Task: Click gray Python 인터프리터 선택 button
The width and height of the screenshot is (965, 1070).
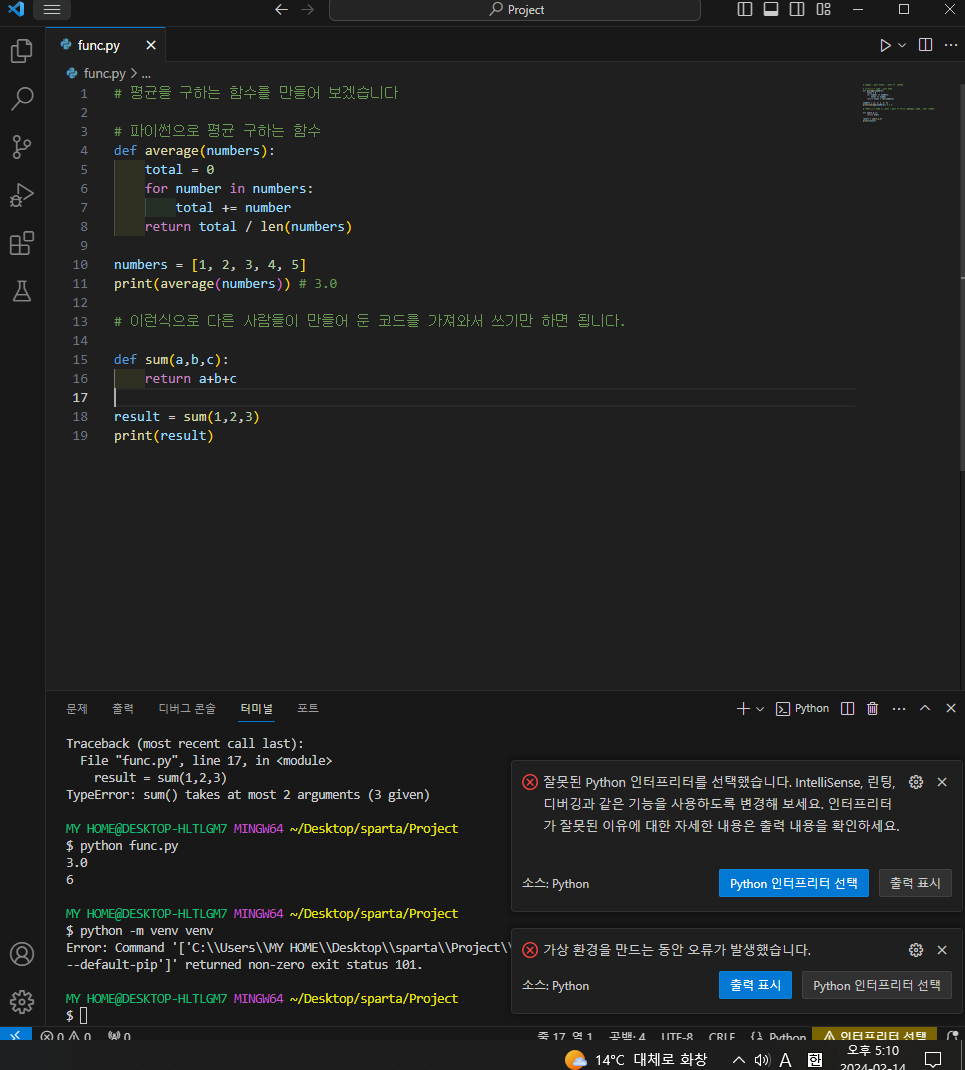Action: [877, 985]
